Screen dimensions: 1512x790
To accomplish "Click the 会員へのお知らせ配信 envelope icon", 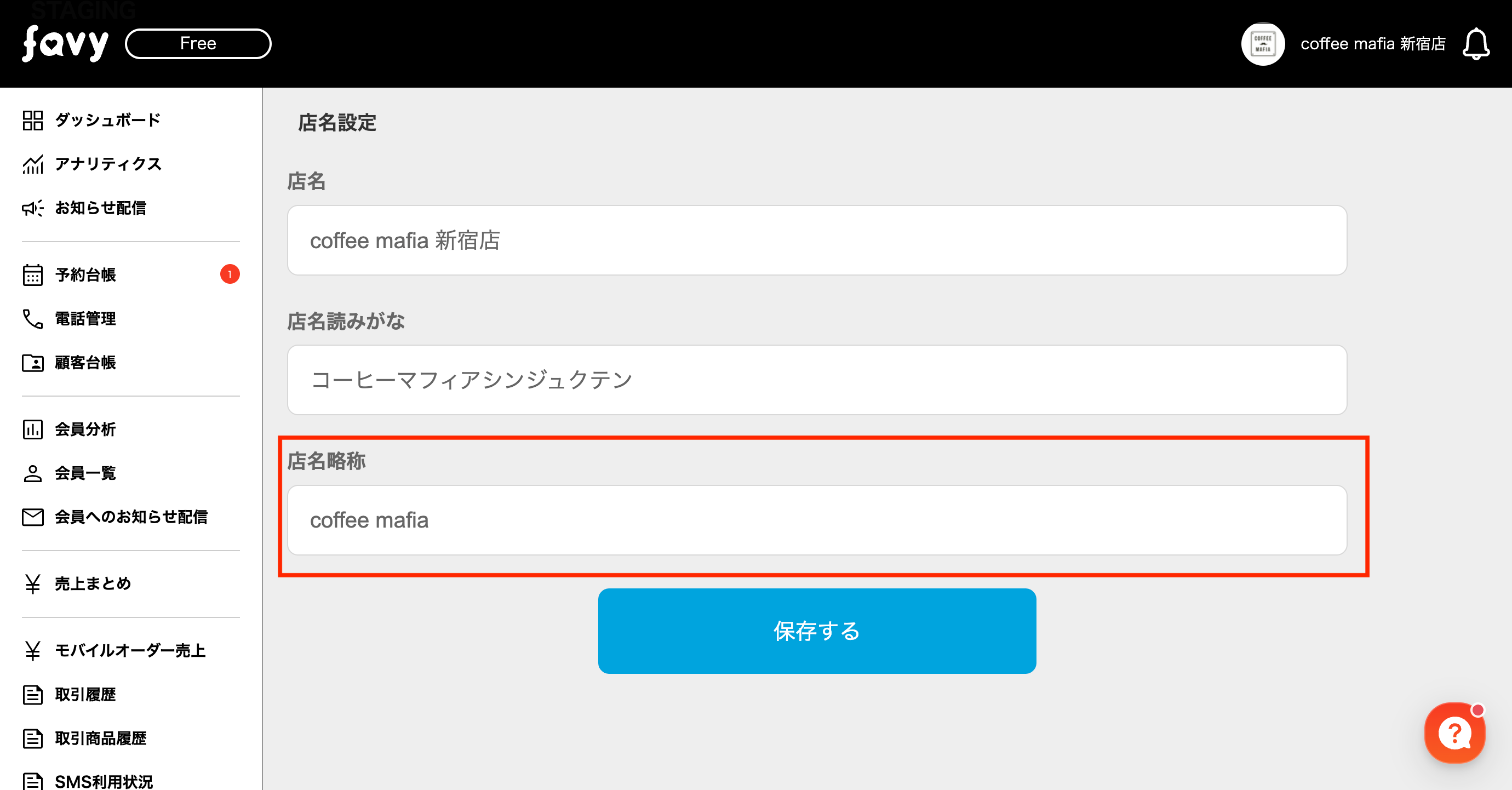I will [x=33, y=517].
